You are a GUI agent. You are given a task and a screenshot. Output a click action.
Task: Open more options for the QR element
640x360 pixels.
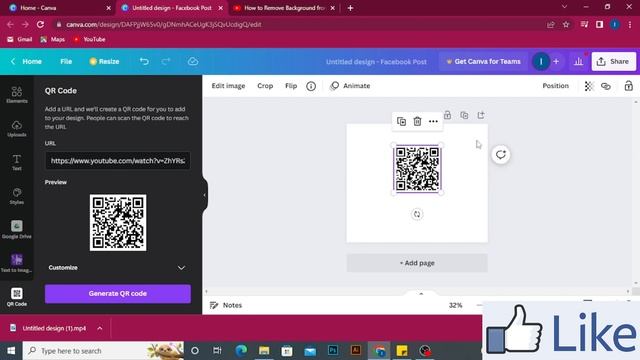(x=433, y=121)
